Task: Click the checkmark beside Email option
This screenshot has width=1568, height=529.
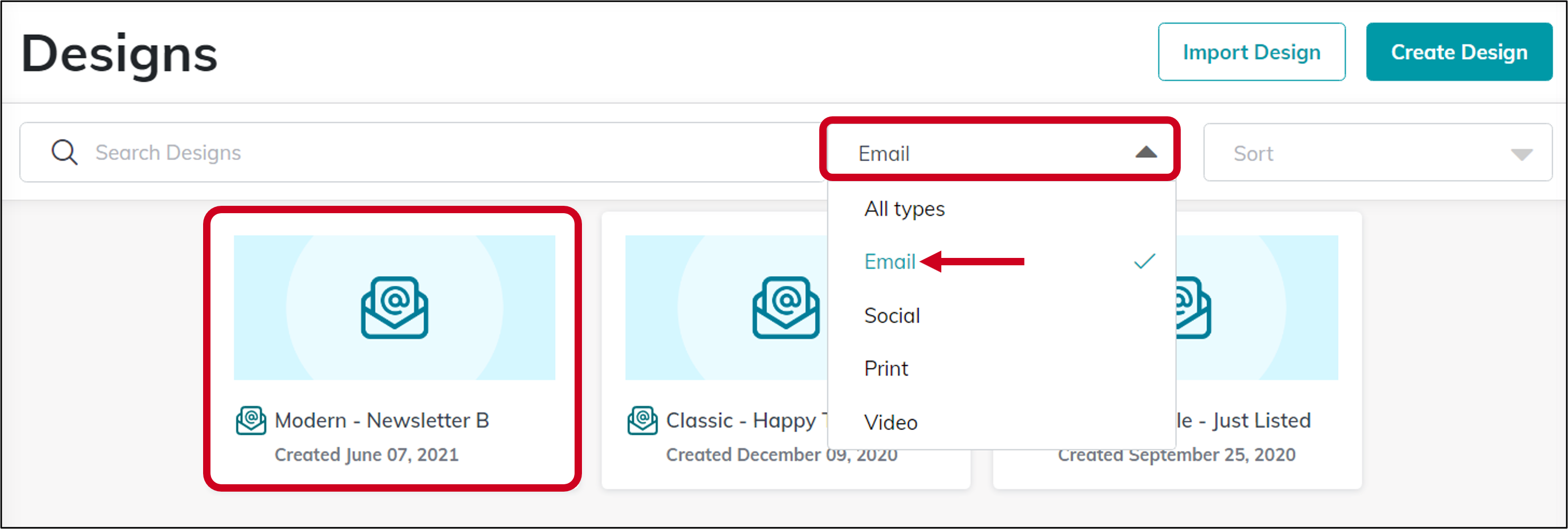Action: 1144,261
